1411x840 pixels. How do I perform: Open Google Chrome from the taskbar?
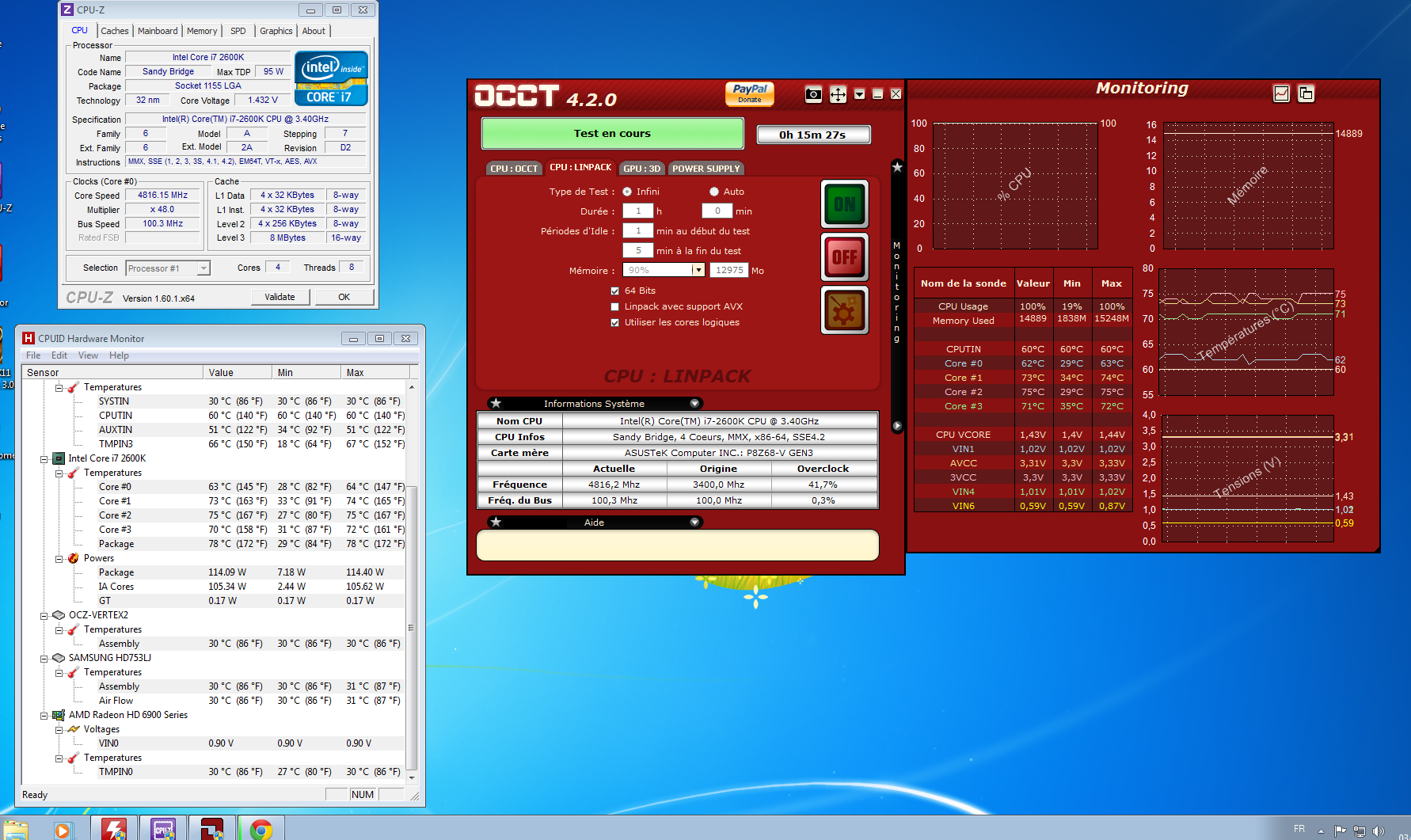point(261,829)
